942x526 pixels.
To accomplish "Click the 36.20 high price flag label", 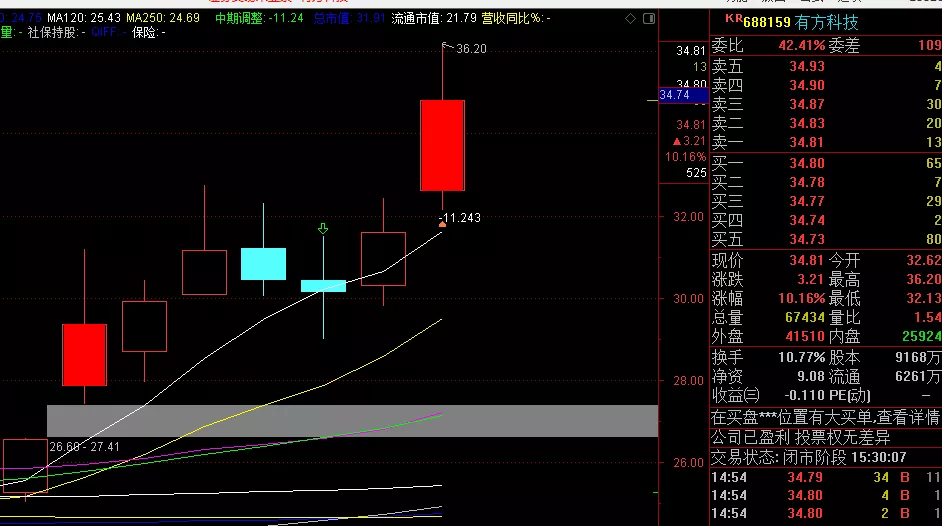I will 471,49.
